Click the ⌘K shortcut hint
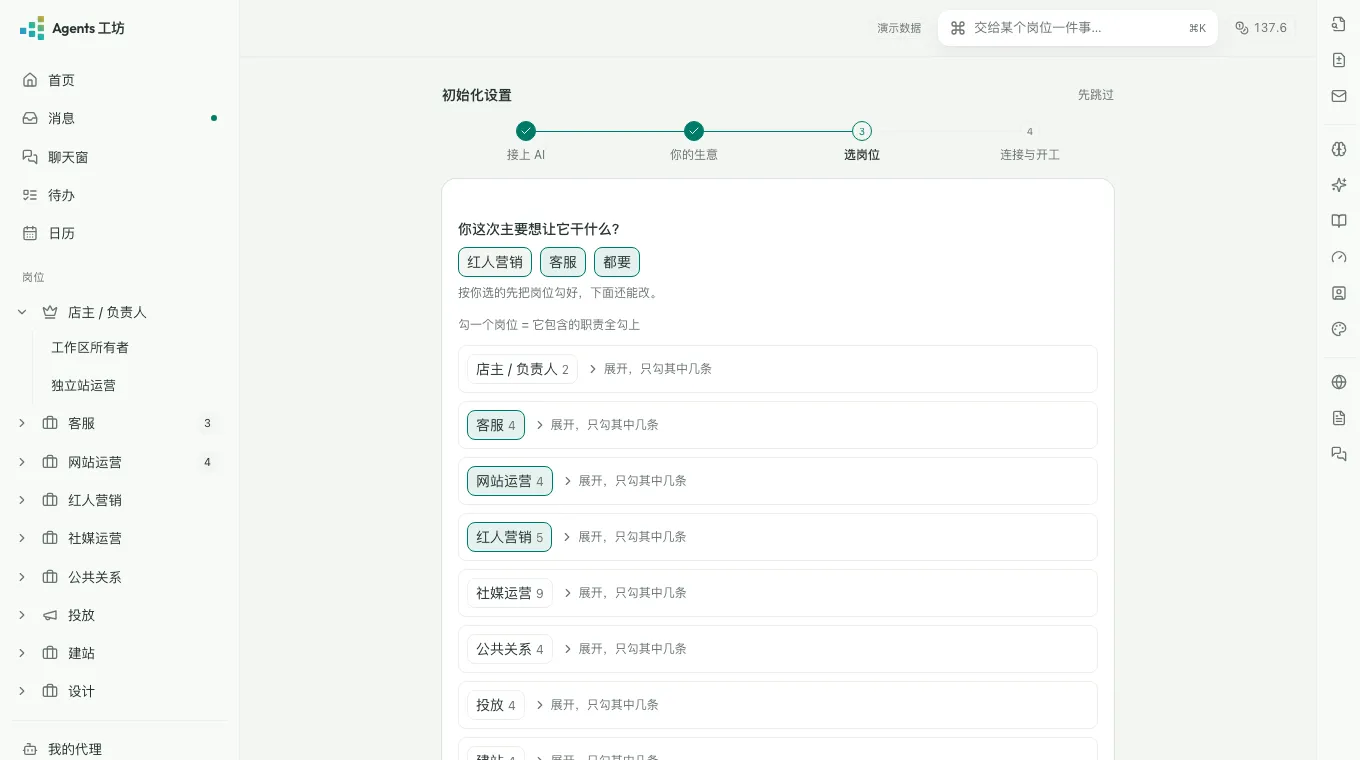This screenshot has width=1360, height=760. [x=1197, y=28]
